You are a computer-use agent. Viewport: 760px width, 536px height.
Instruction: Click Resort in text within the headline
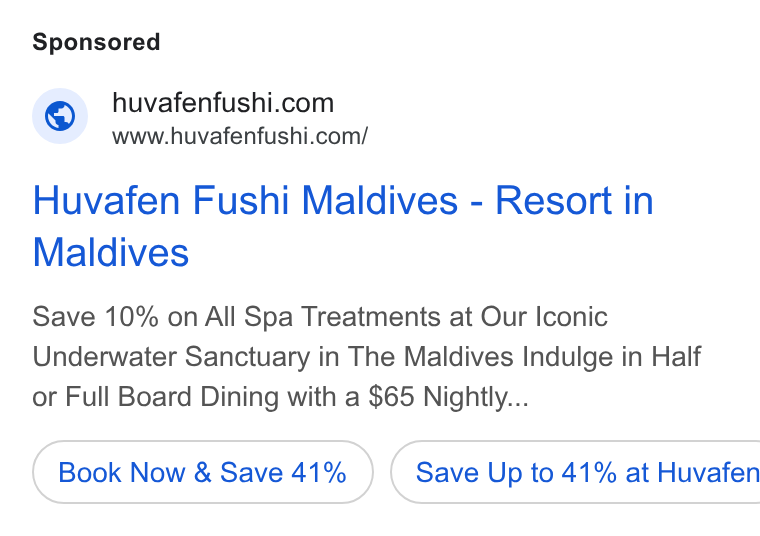tap(574, 200)
